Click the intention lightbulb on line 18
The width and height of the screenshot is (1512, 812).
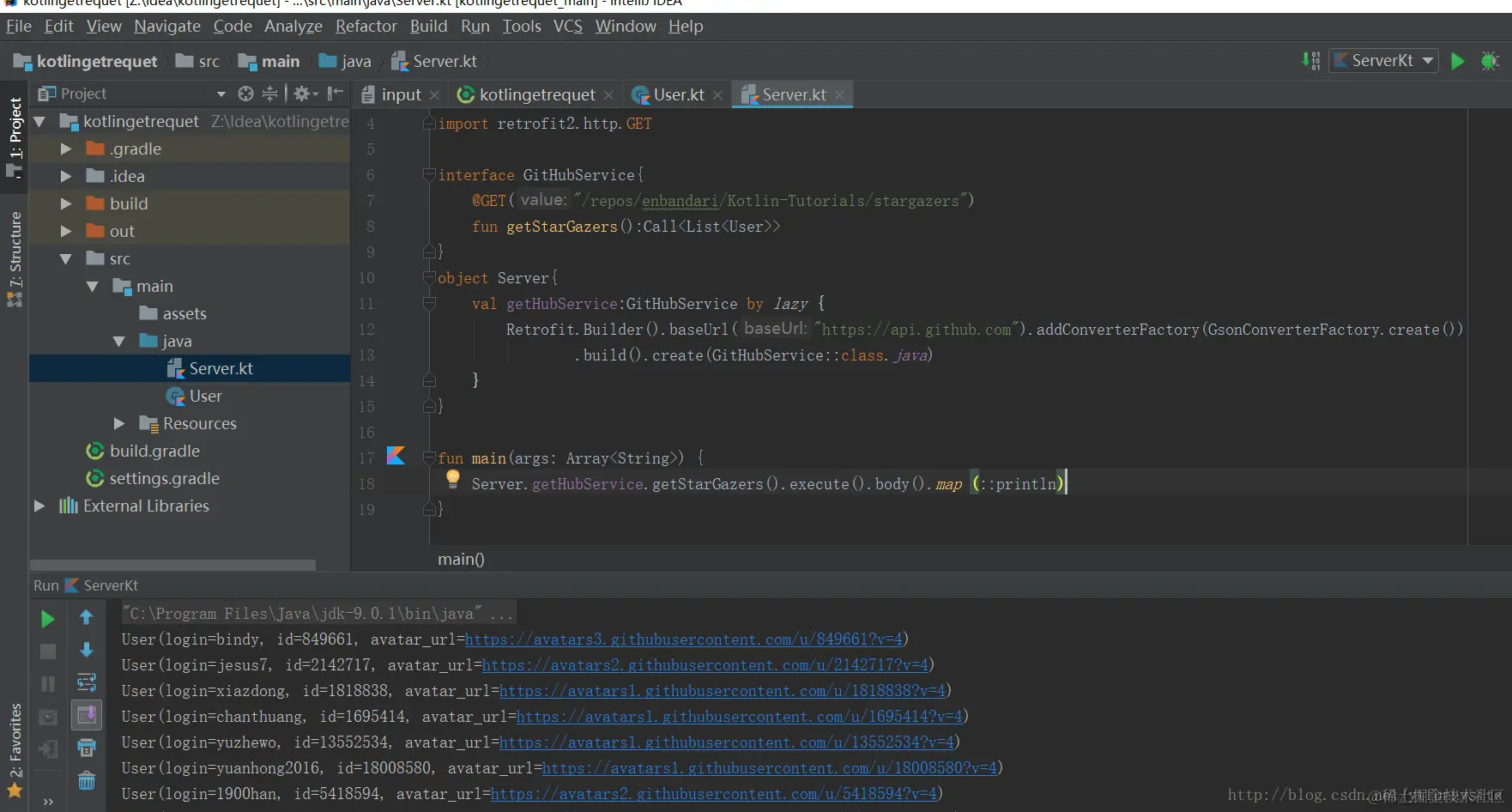coord(453,479)
